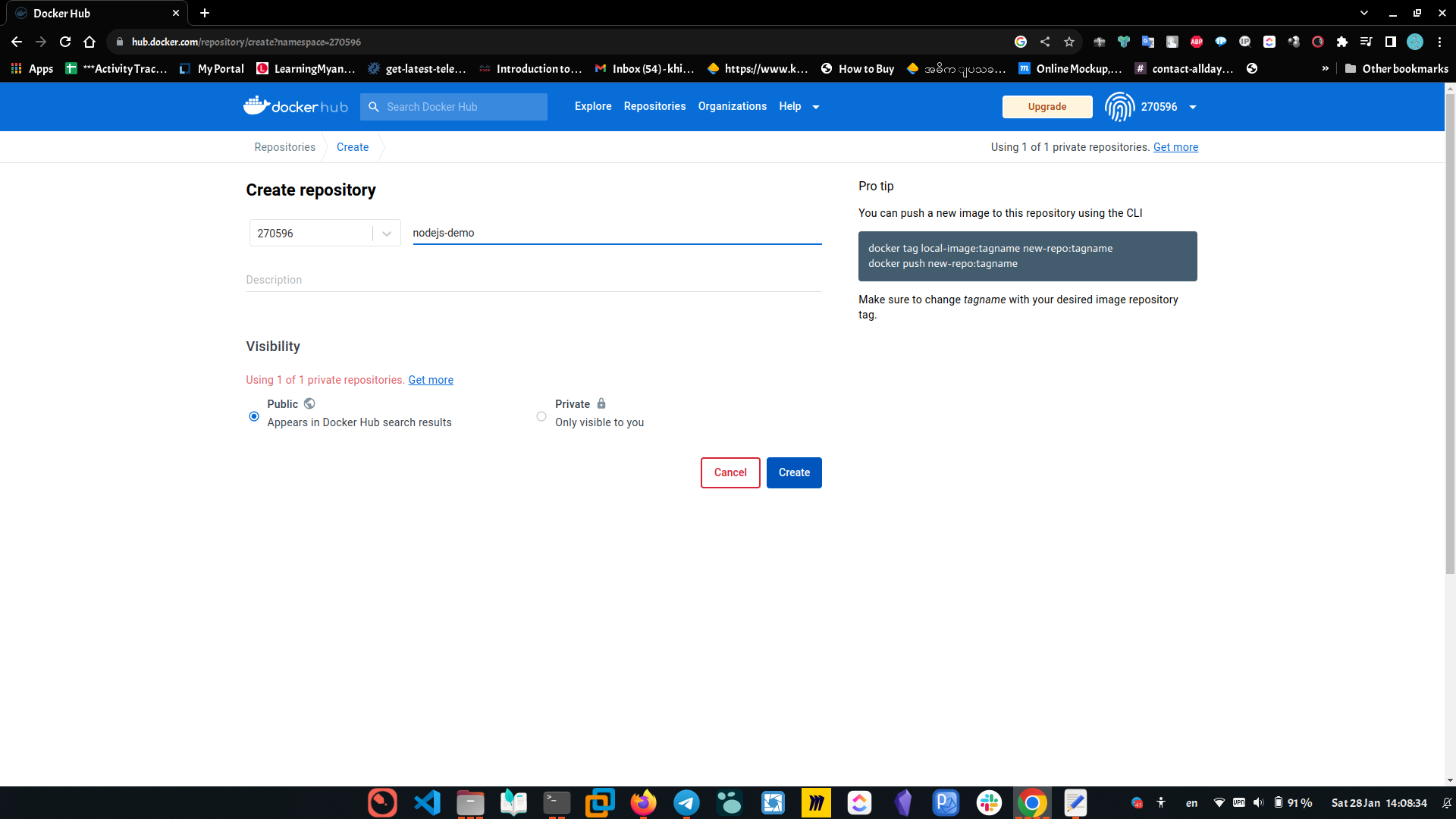Click the blue Create button
The width and height of the screenshot is (1456, 819).
794,472
